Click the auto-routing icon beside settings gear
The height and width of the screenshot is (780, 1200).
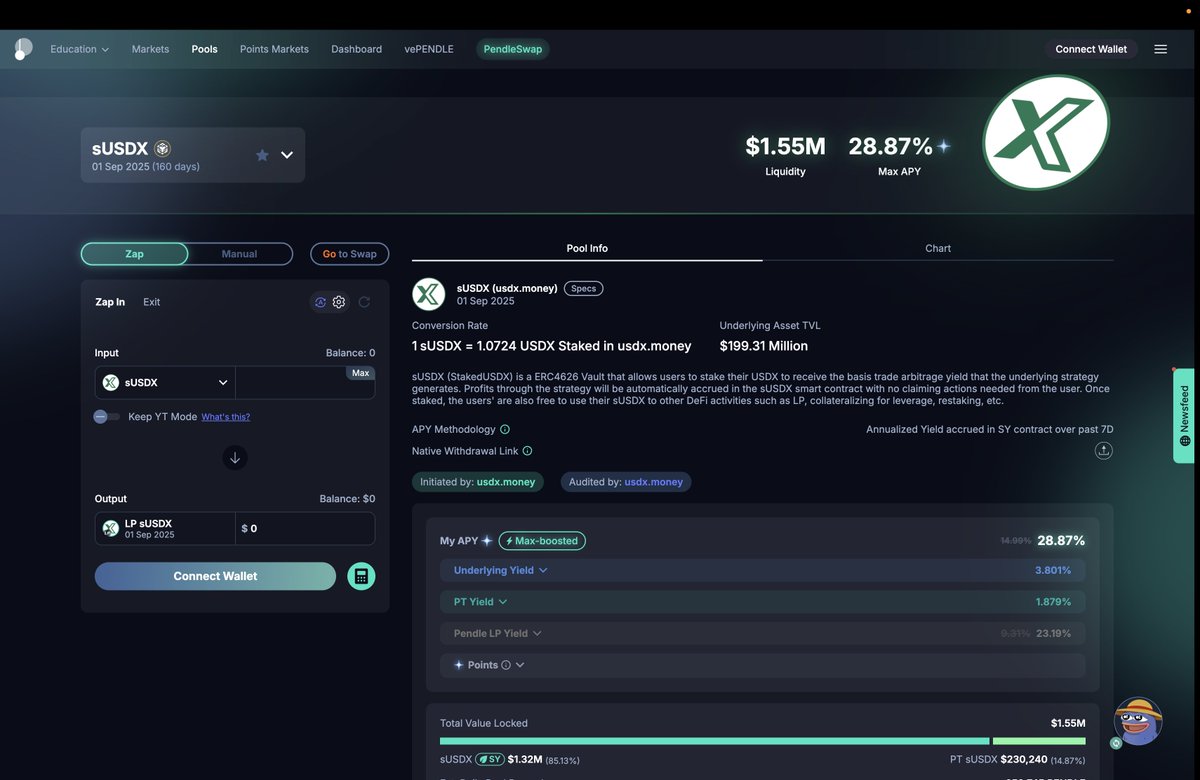pyautogui.click(x=320, y=302)
